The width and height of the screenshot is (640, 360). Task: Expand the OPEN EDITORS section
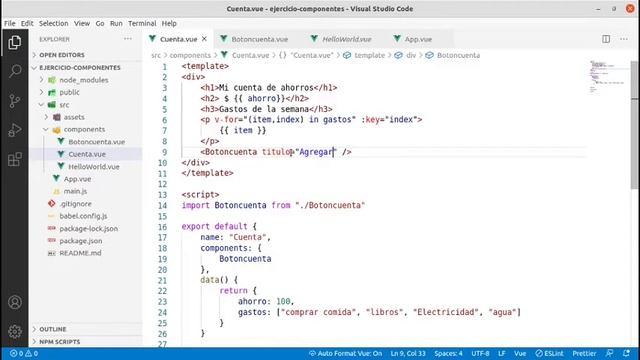[x=62, y=55]
